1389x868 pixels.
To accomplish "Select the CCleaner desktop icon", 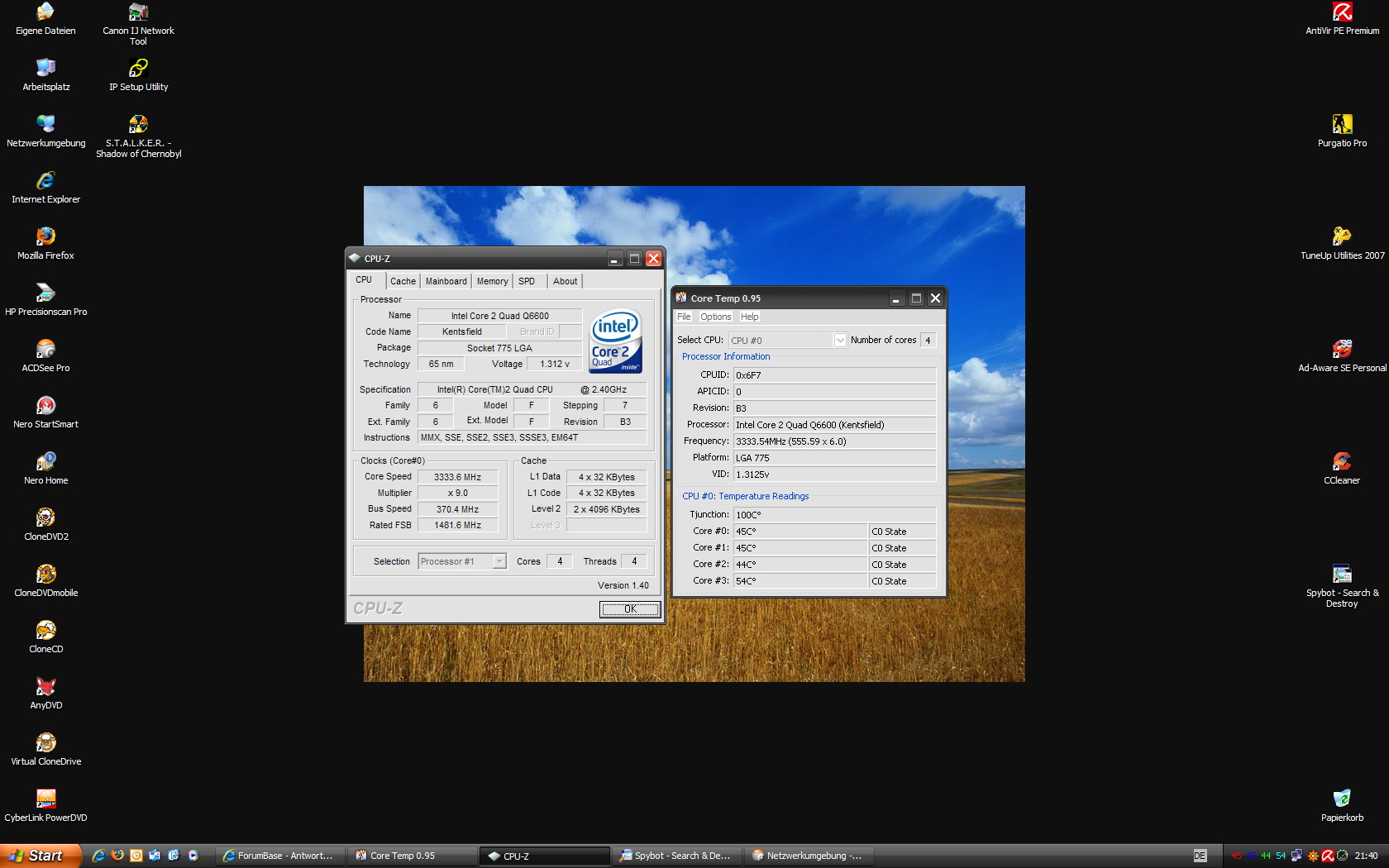I will [x=1342, y=461].
